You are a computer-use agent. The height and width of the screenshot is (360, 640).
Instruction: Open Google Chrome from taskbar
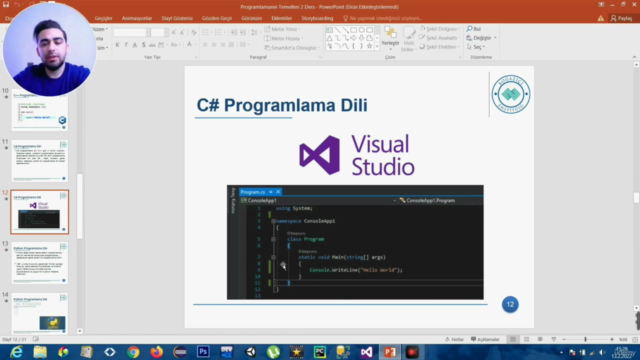(133, 352)
